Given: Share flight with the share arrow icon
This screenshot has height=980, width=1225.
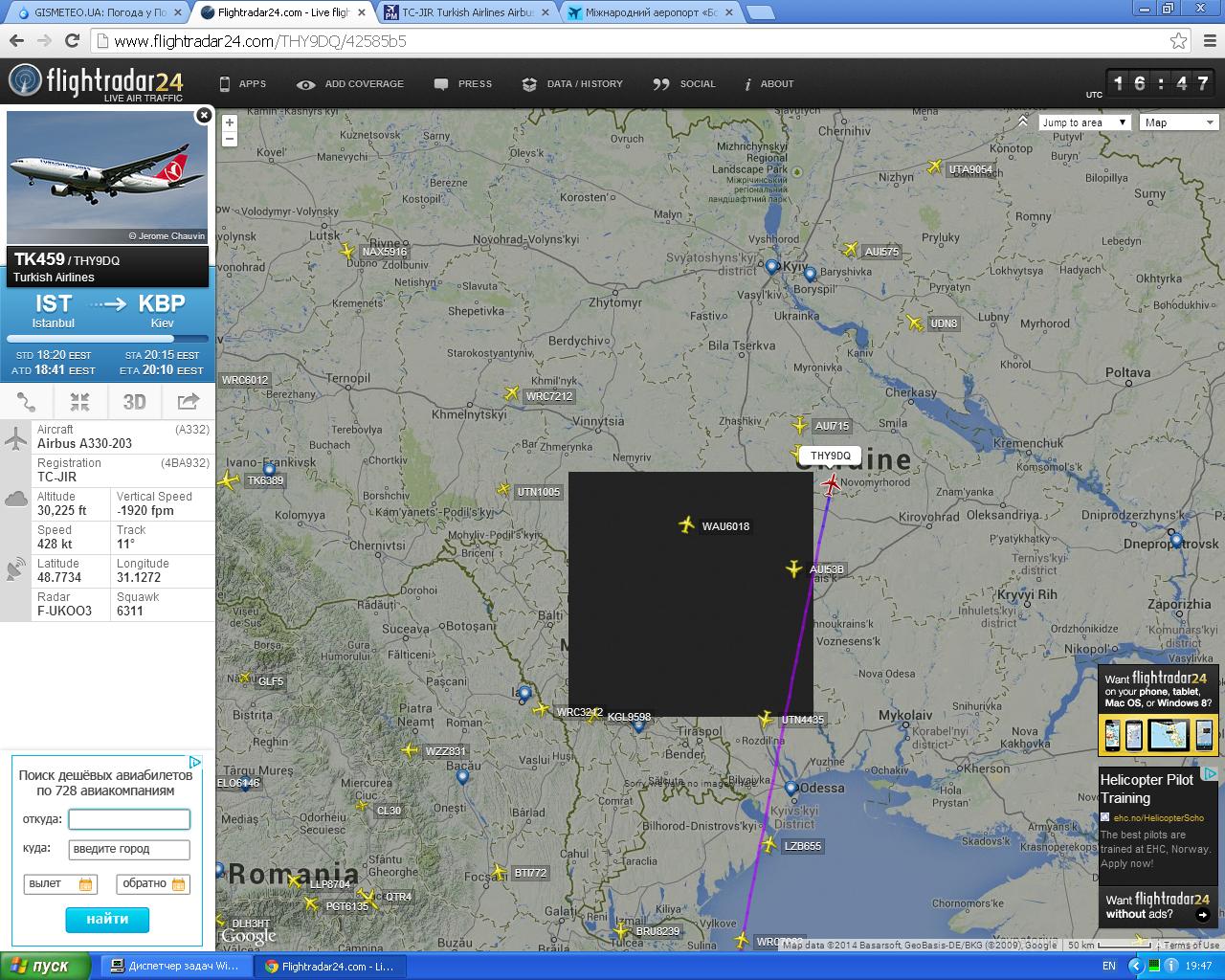Looking at the screenshot, I should (188, 402).
